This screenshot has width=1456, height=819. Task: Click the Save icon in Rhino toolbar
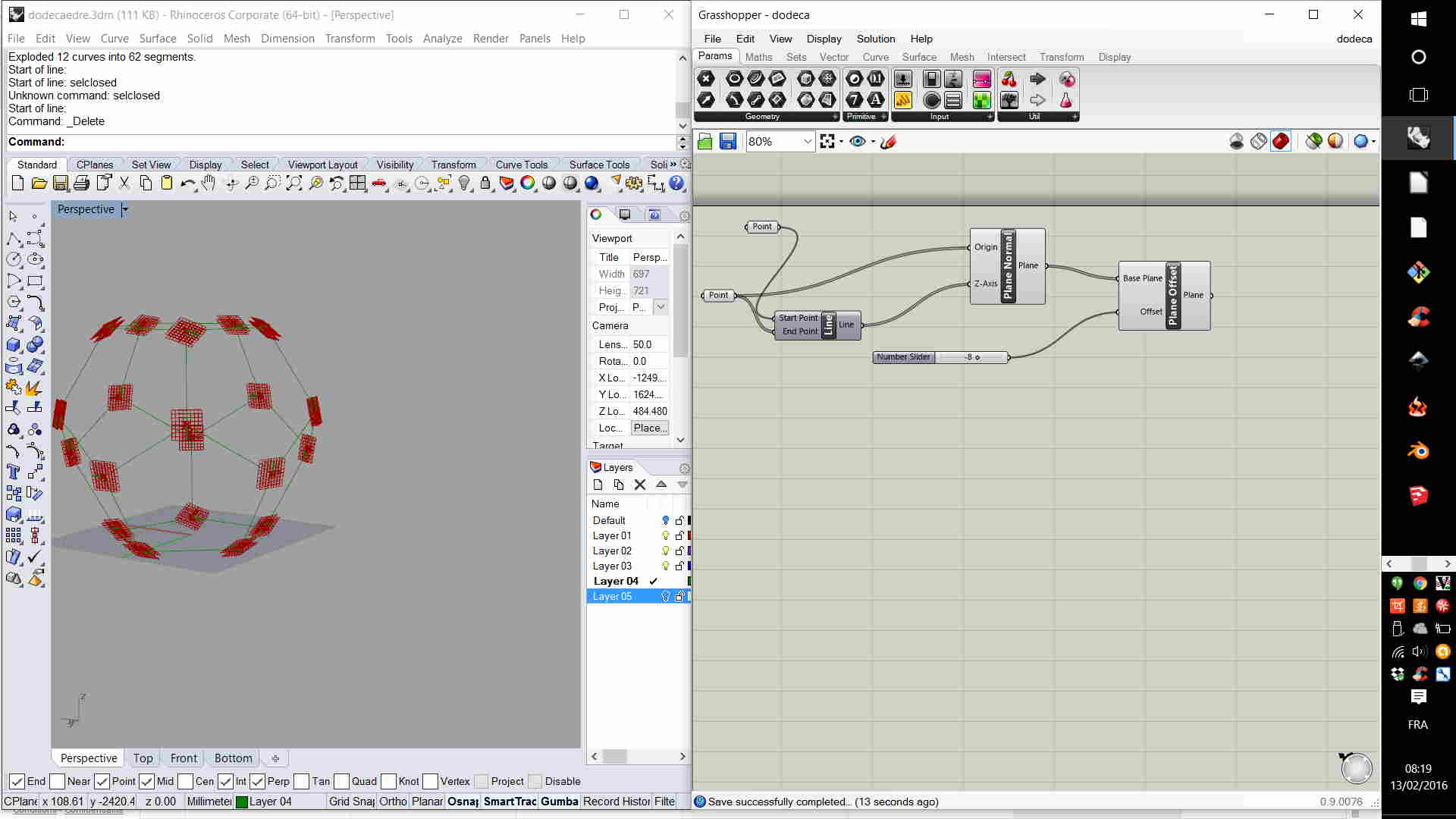(61, 184)
